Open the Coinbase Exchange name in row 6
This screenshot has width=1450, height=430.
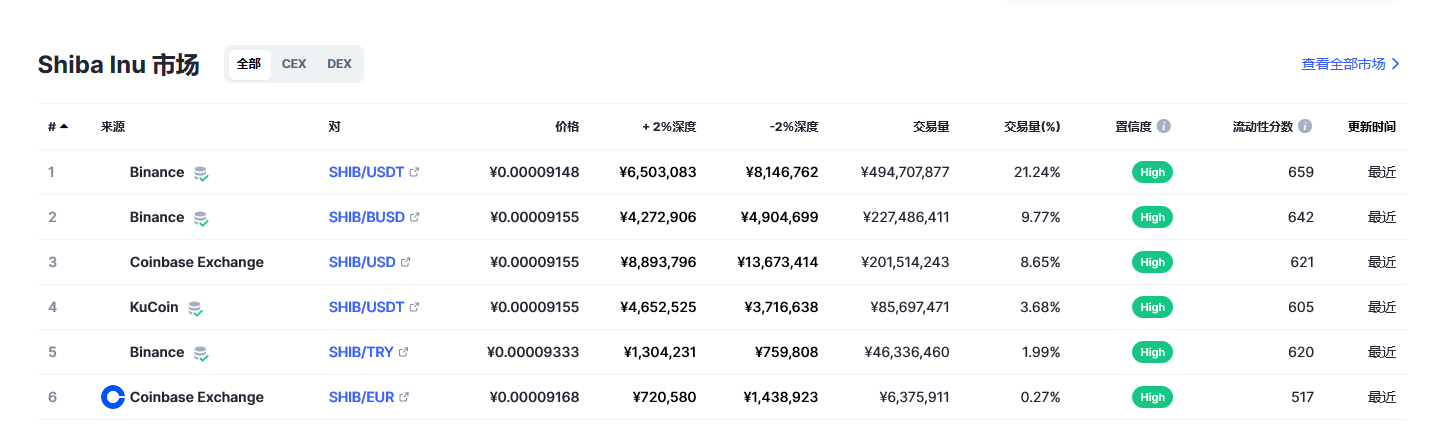(197, 397)
